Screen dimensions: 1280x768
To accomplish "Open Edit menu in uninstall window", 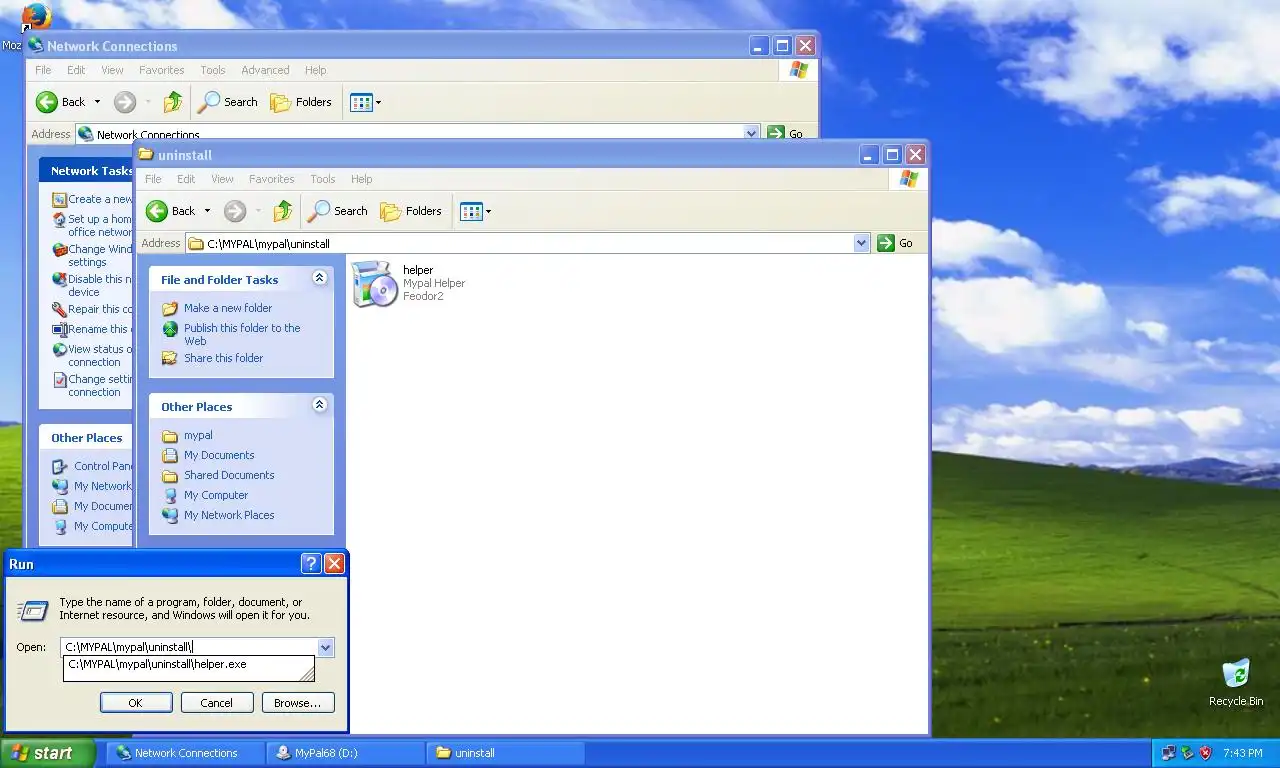I will 186,179.
